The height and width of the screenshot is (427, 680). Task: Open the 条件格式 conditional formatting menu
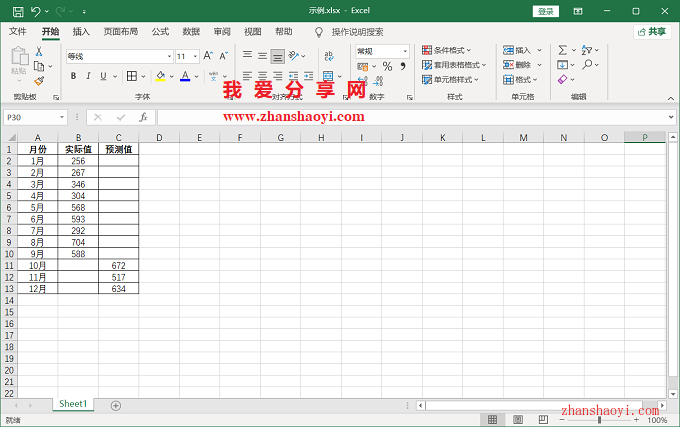(447, 50)
